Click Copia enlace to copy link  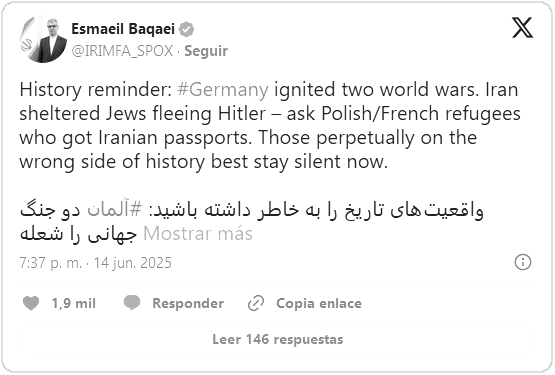pos(319,303)
